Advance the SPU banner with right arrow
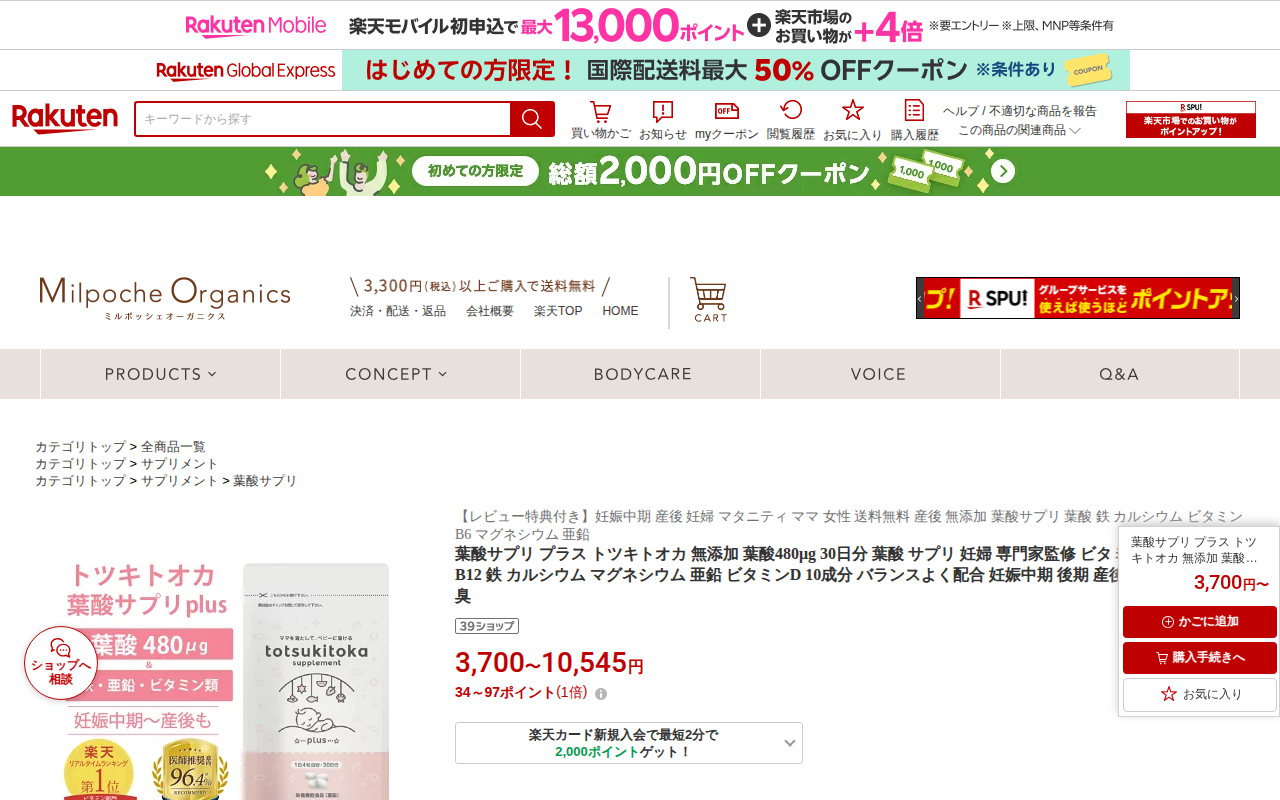The height and width of the screenshot is (800, 1280). [x=1236, y=298]
